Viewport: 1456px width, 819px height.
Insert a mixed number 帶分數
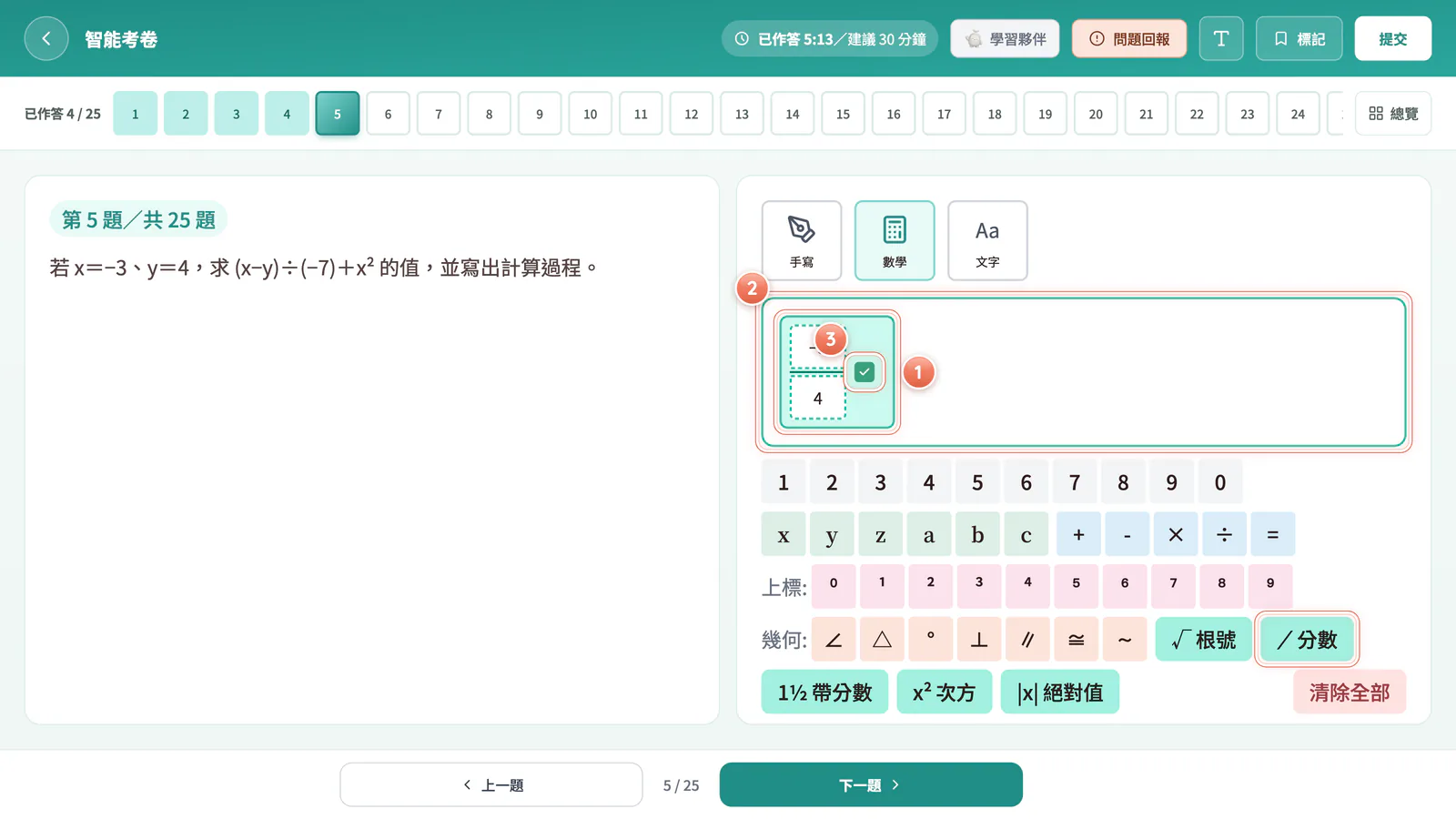point(824,693)
